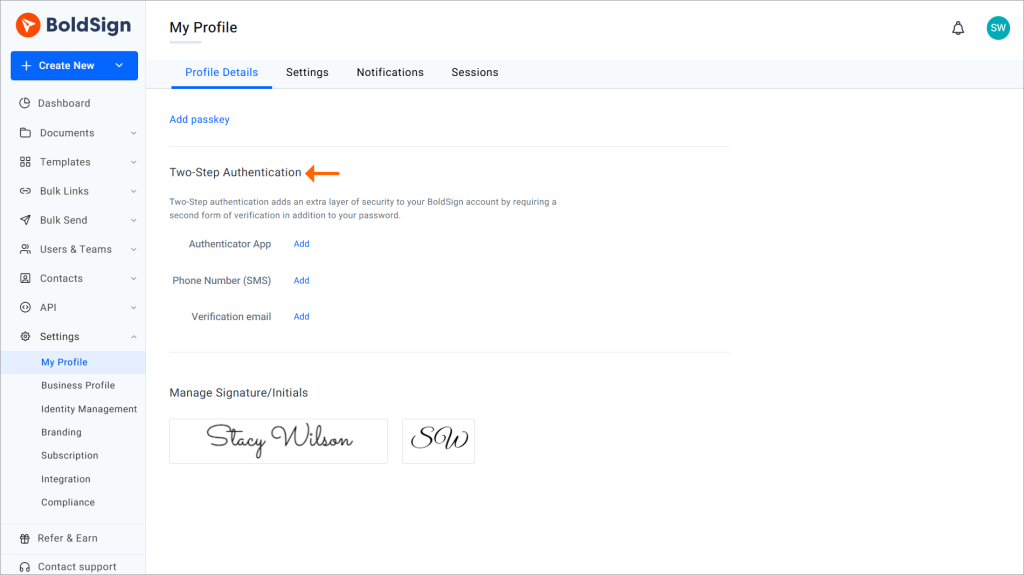Click the Contacts card icon
Screen dimensions: 1024x575
(x=25, y=278)
